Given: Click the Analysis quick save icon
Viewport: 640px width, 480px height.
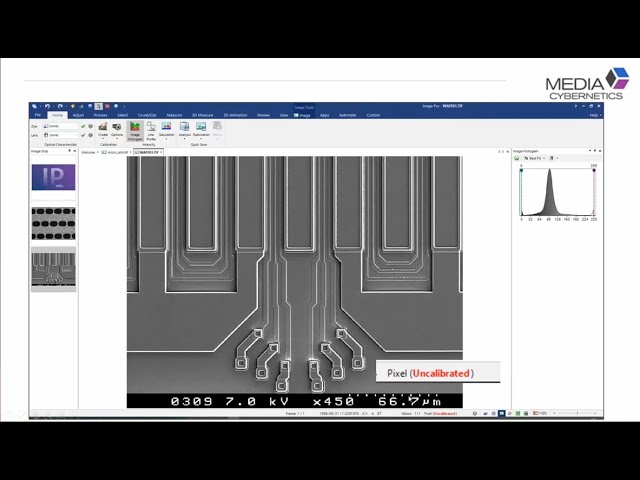Looking at the screenshot, I should 185,130.
